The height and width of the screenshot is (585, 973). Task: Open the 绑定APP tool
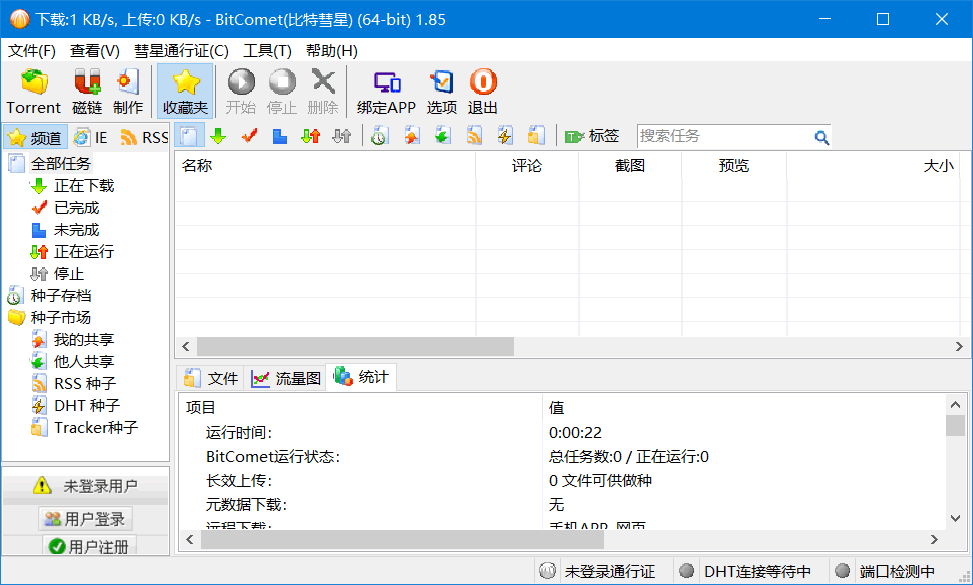click(x=385, y=90)
